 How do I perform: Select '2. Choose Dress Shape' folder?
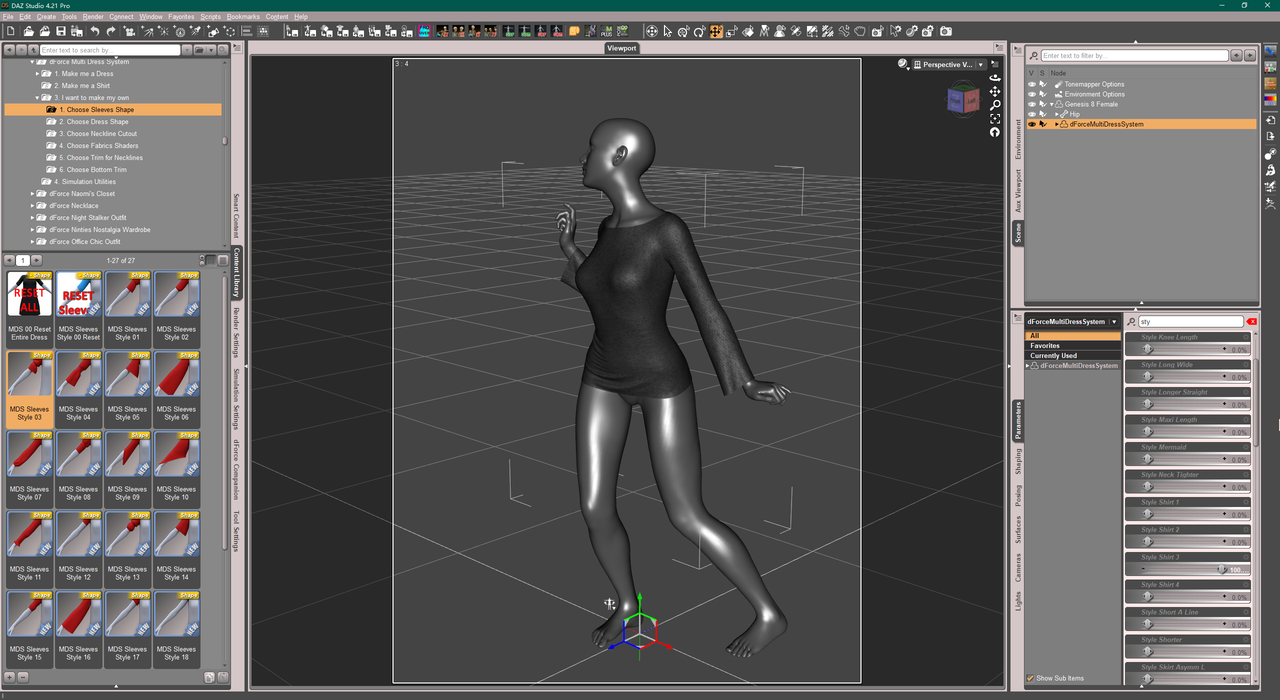point(94,121)
